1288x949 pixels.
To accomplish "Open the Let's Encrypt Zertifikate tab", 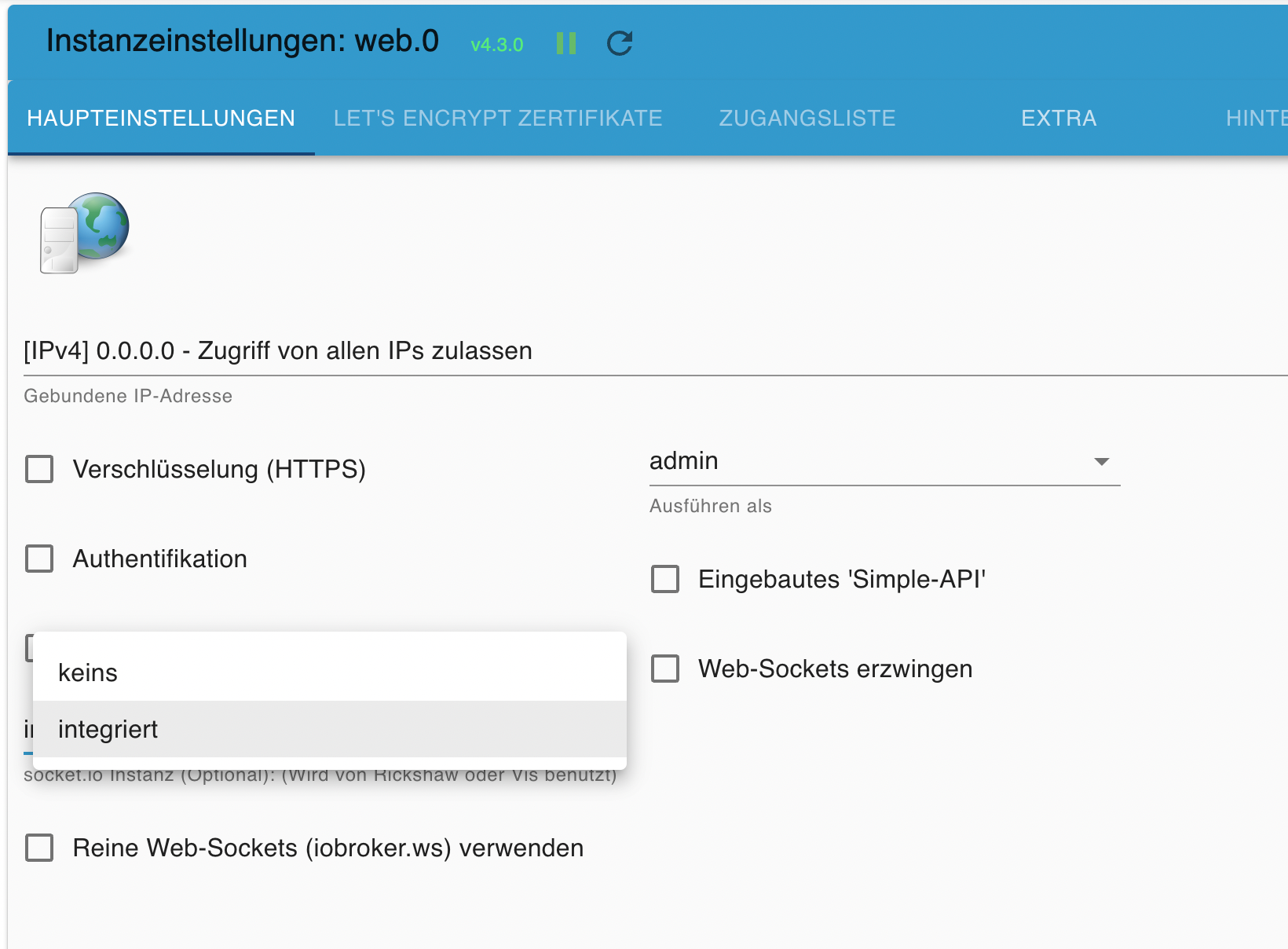I will point(498,118).
